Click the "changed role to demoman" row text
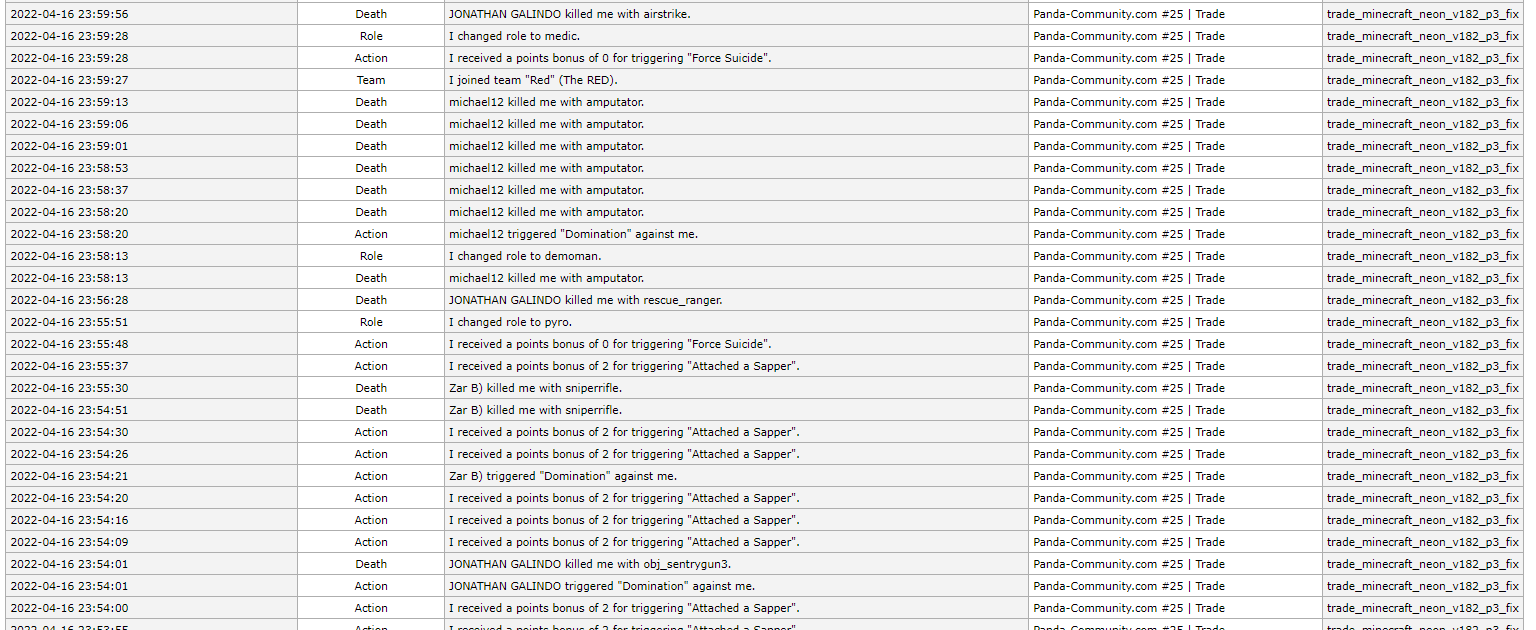 (524, 256)
